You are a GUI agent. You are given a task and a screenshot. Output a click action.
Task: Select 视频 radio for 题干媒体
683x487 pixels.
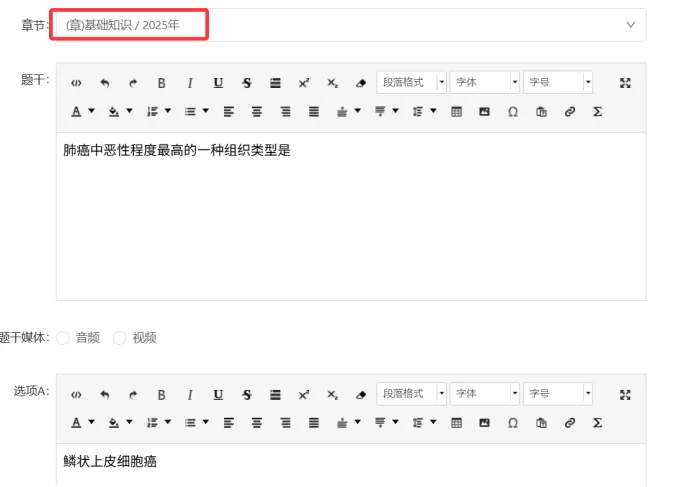(119, 338)
